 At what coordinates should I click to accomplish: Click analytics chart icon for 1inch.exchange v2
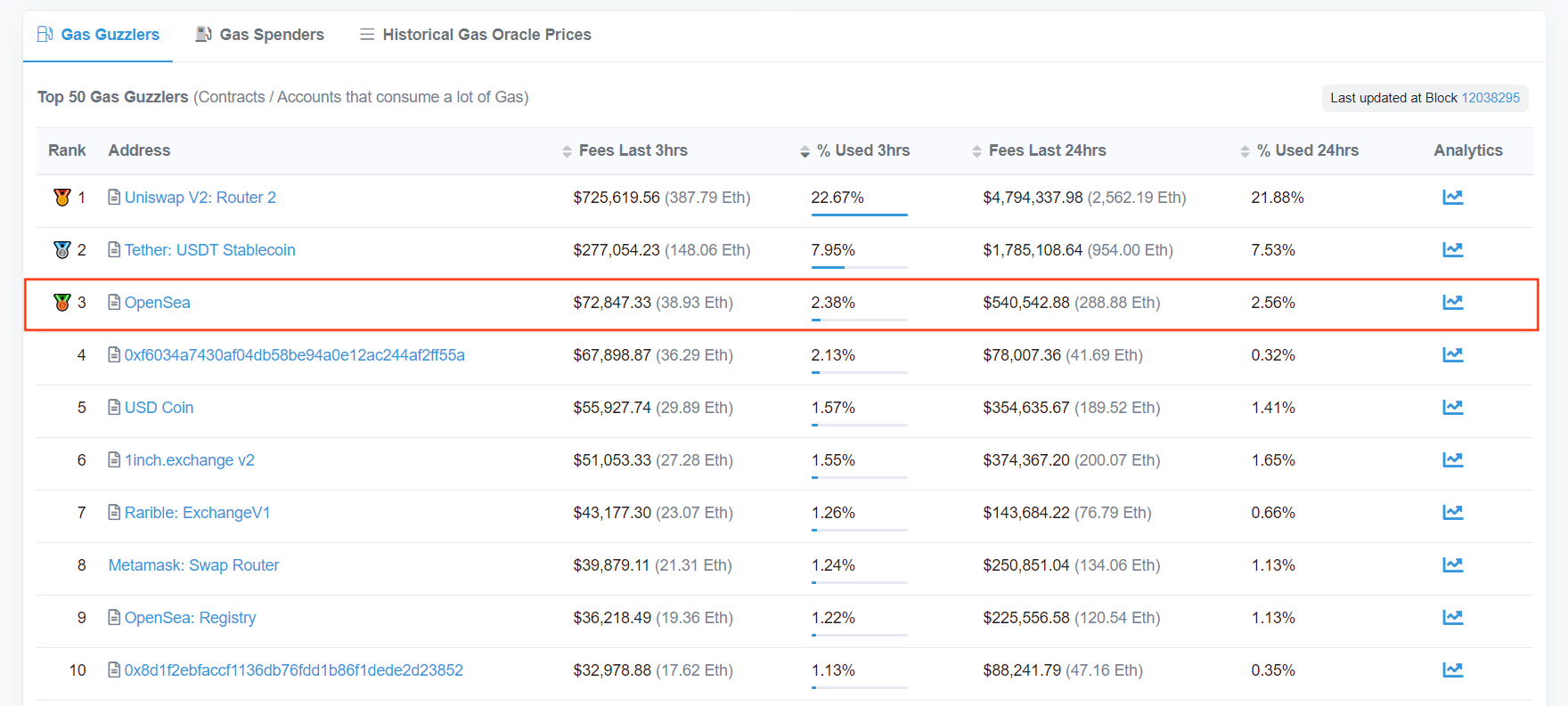(1452, 460)
